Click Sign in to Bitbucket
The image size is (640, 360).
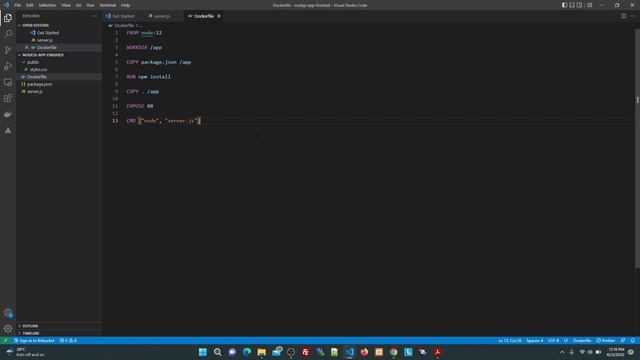point(34,340)
